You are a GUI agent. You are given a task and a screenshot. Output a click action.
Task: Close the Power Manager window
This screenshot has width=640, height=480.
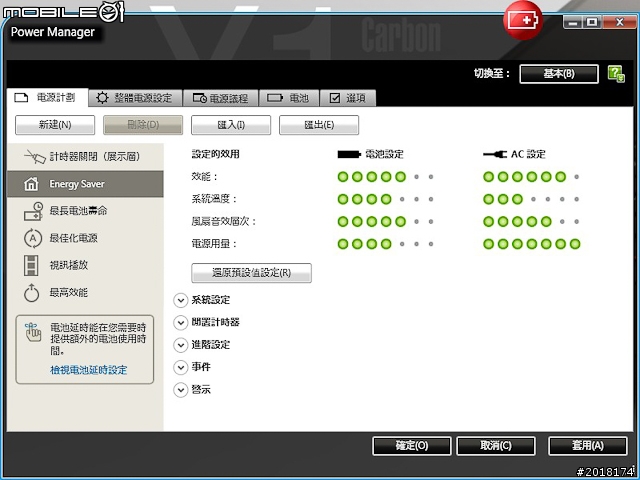pyautogui.click(x=619, y=22)
